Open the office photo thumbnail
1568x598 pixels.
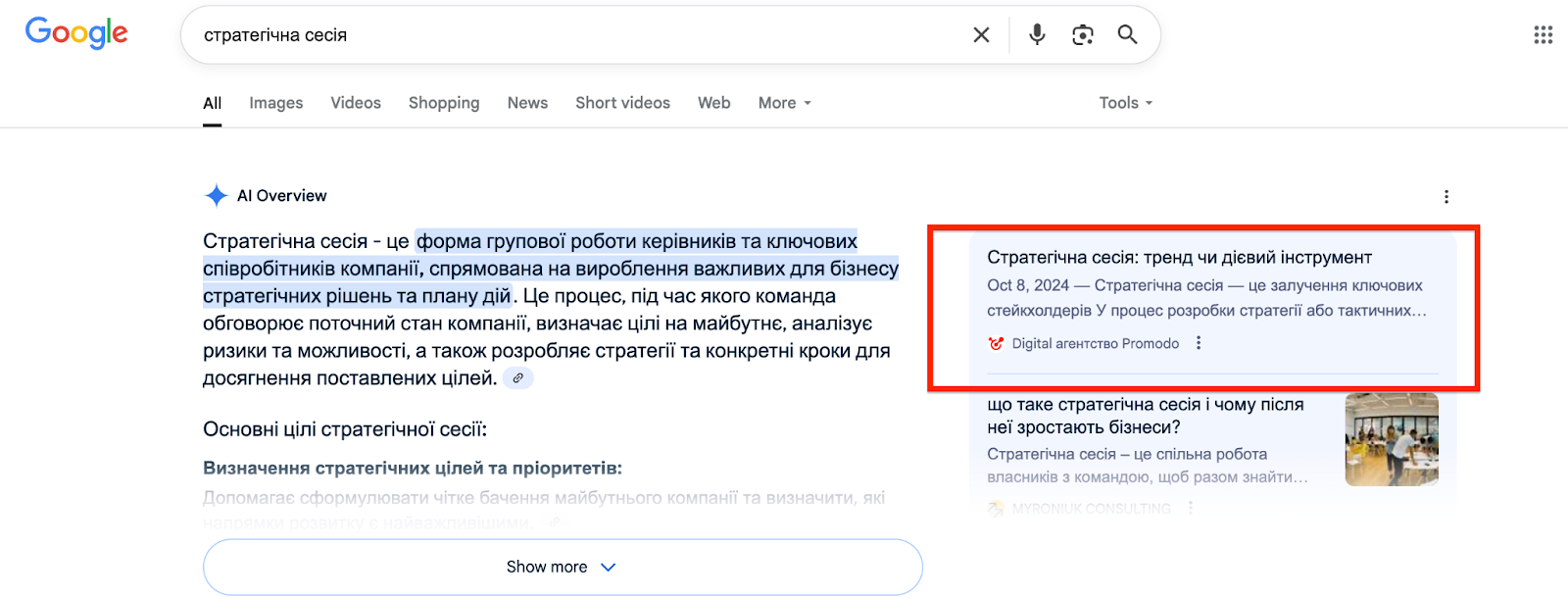[x=1392, y=439]
